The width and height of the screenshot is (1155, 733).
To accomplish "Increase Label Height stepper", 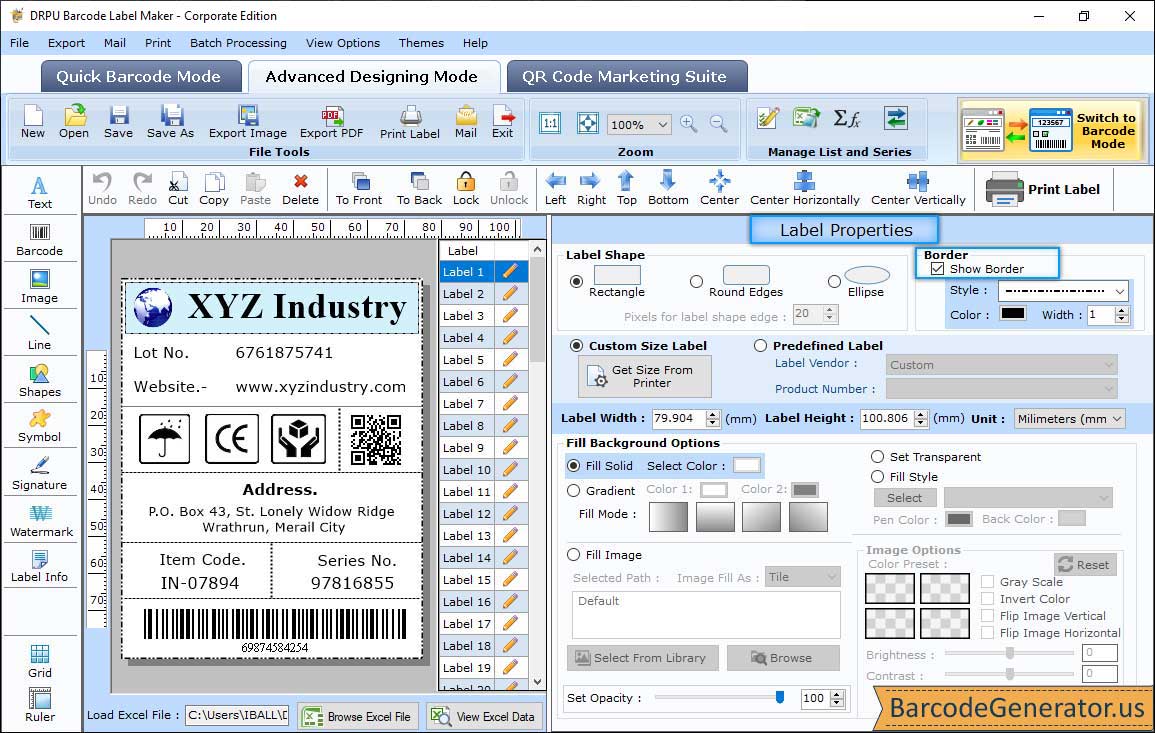I will pos(921,414).
